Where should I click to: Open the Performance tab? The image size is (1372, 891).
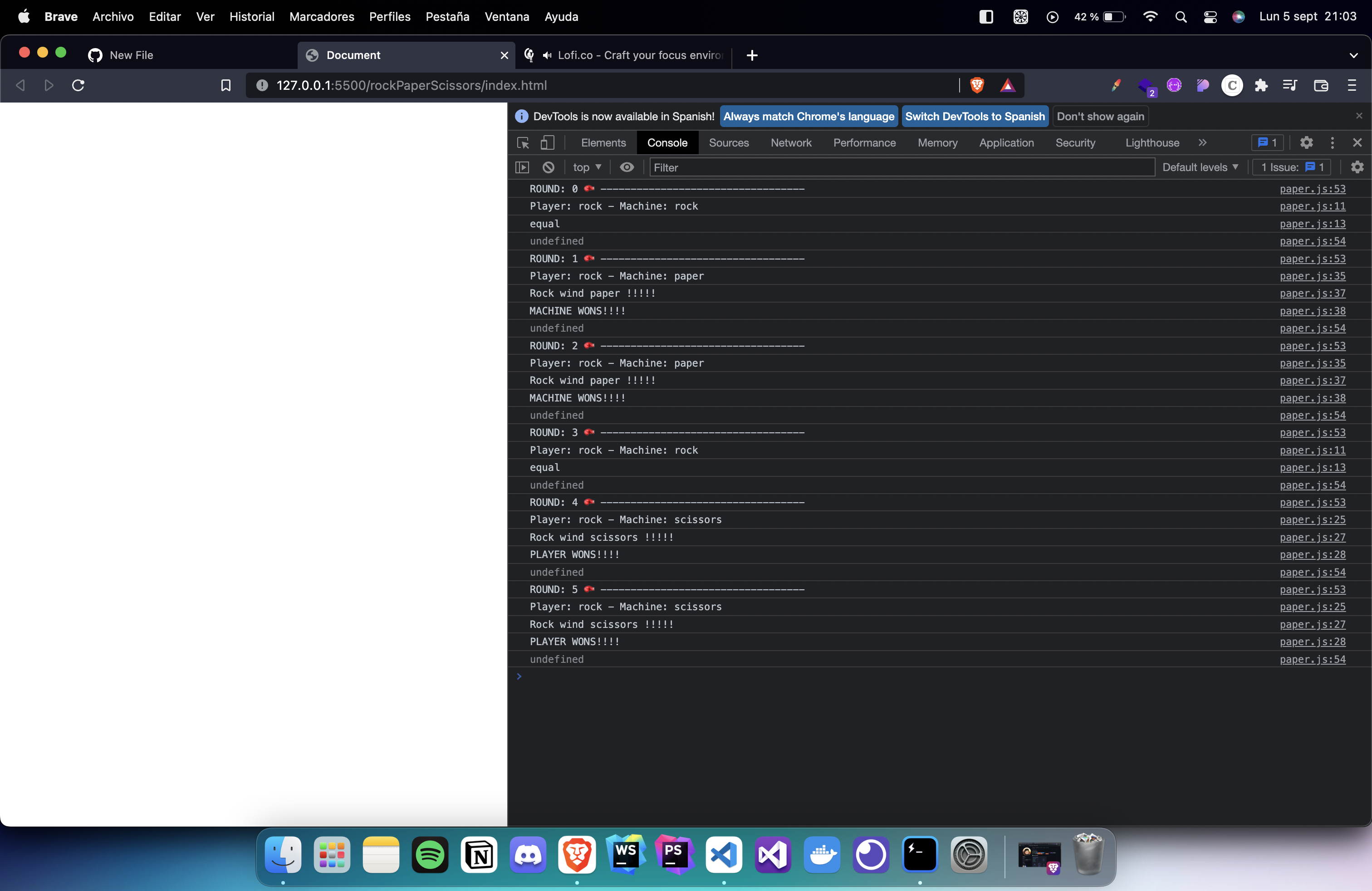864,142
